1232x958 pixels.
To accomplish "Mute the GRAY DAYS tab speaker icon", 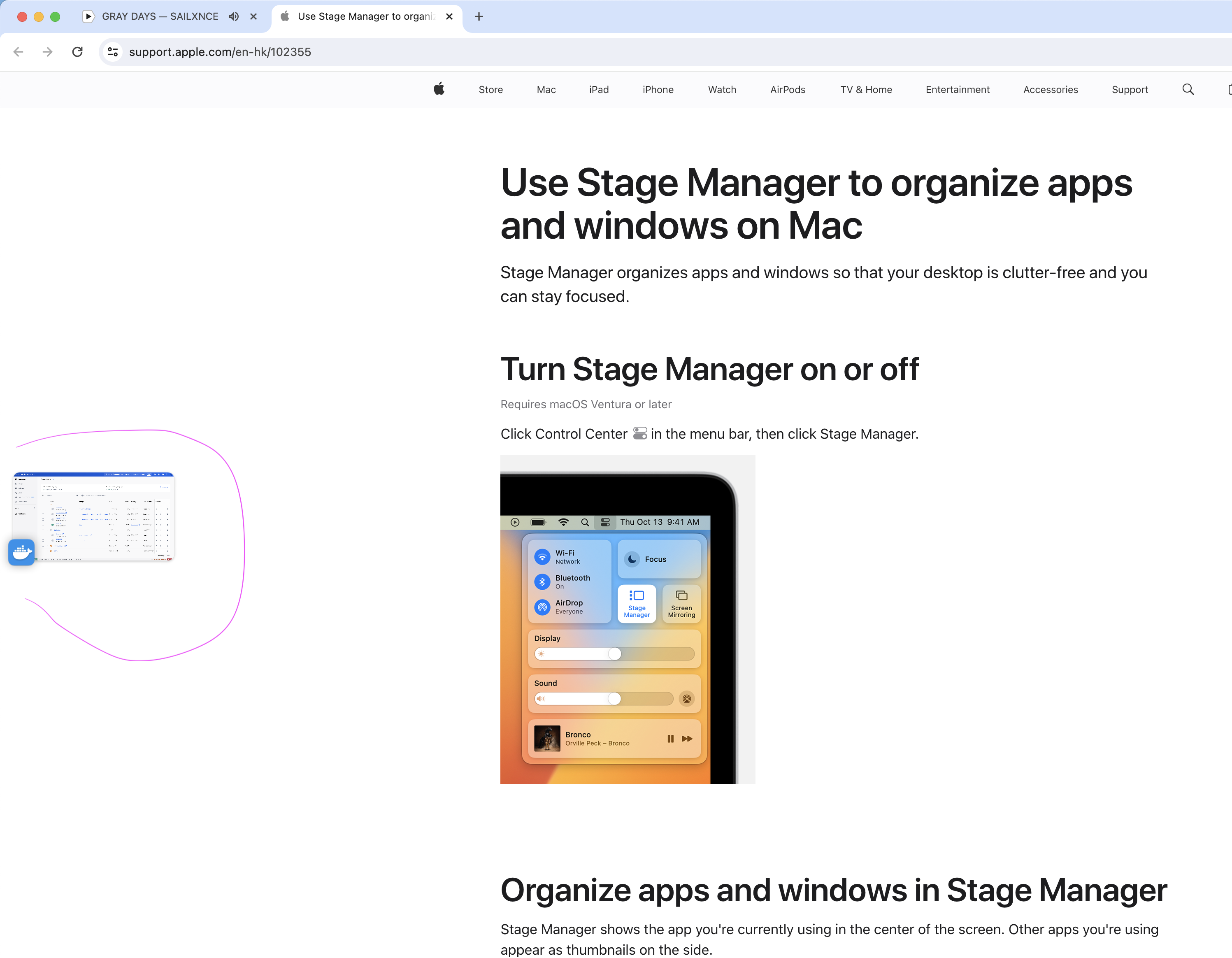I will pyautogui.click(x=234, y=16).
